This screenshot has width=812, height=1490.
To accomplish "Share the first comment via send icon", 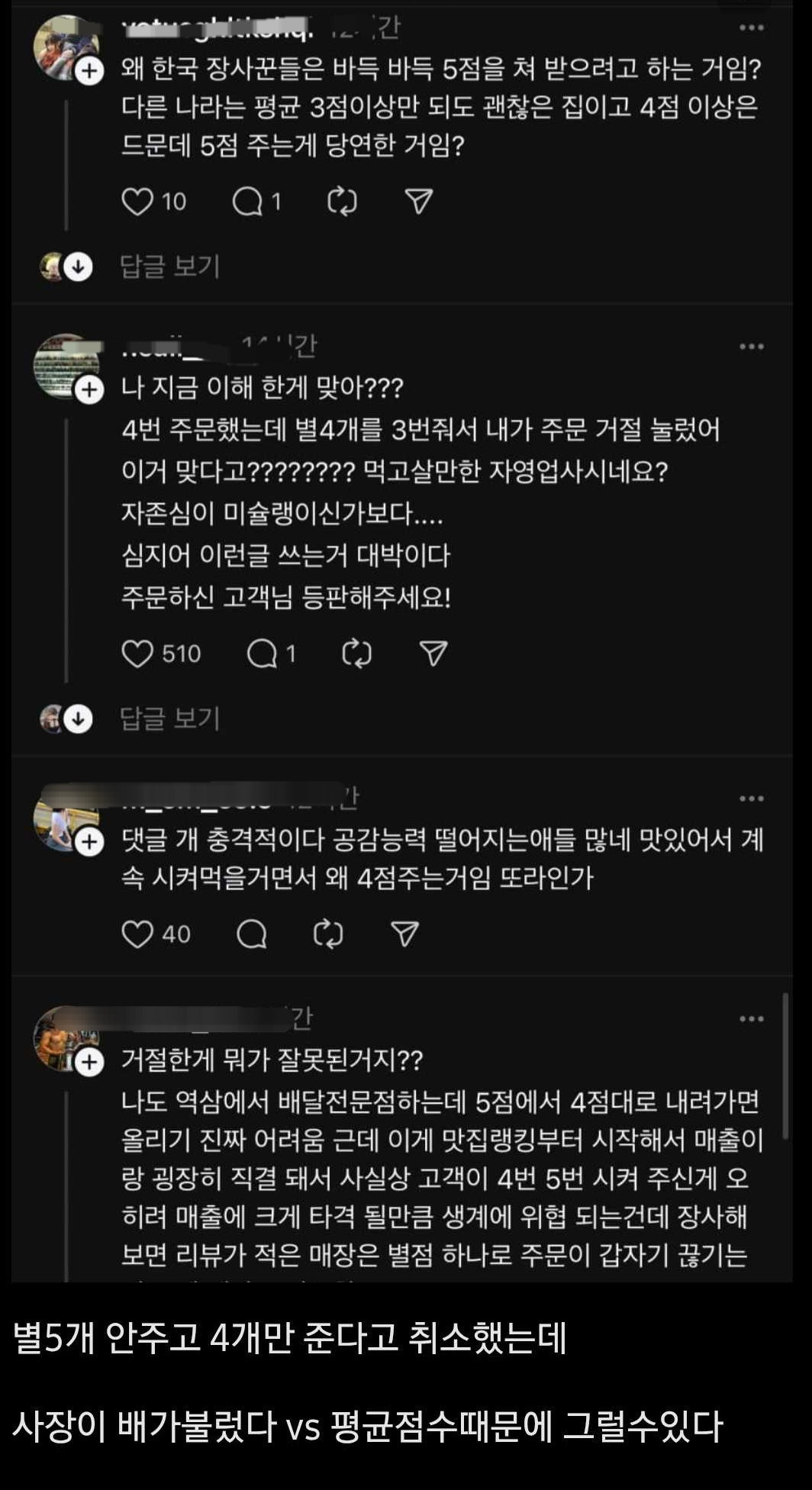I will point(418,202).
